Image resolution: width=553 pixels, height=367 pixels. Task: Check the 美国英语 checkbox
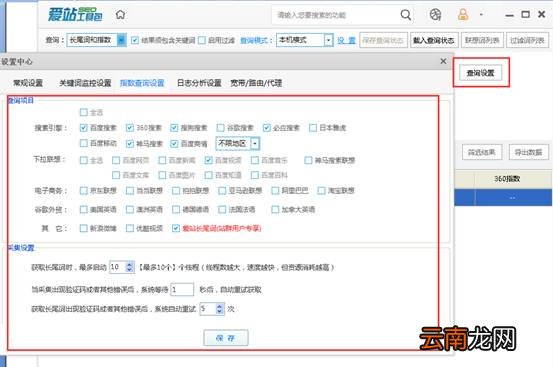[84, 209]
